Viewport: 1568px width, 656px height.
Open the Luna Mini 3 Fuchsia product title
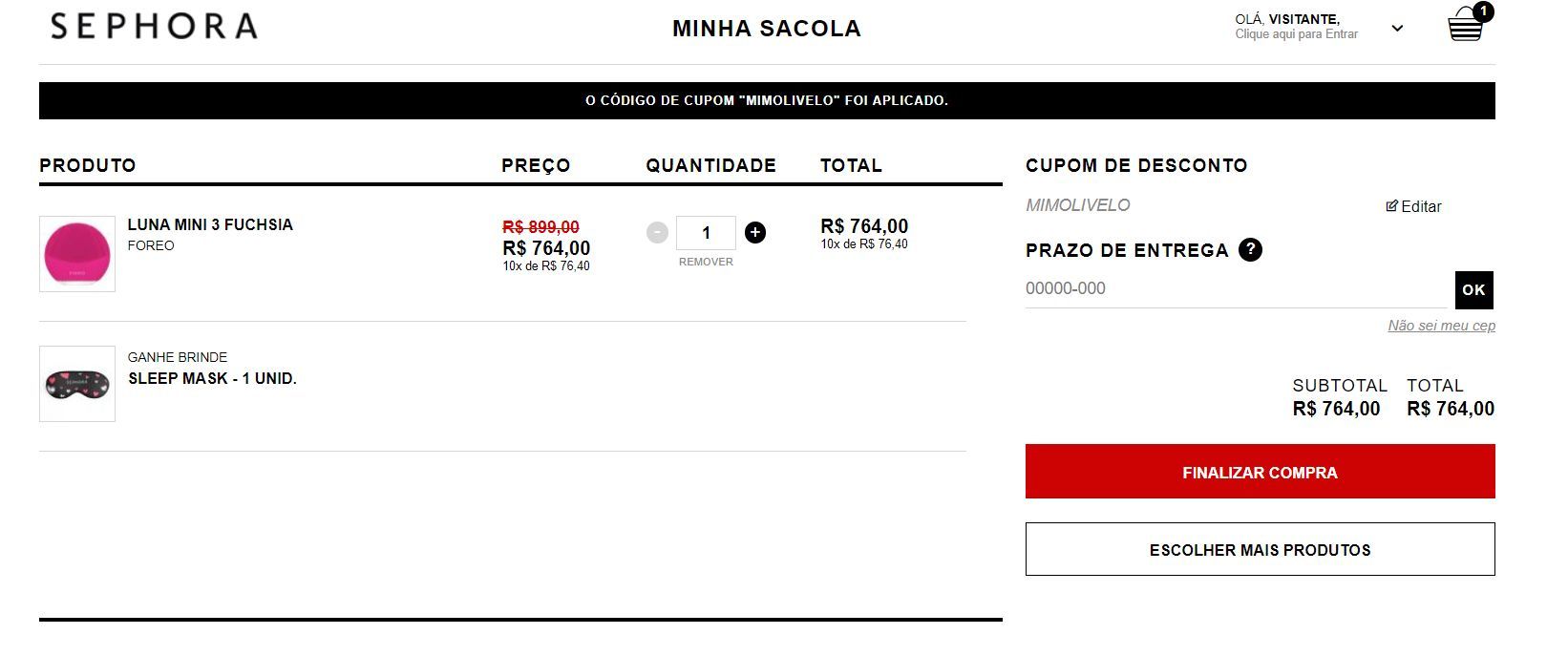[210, 224]
